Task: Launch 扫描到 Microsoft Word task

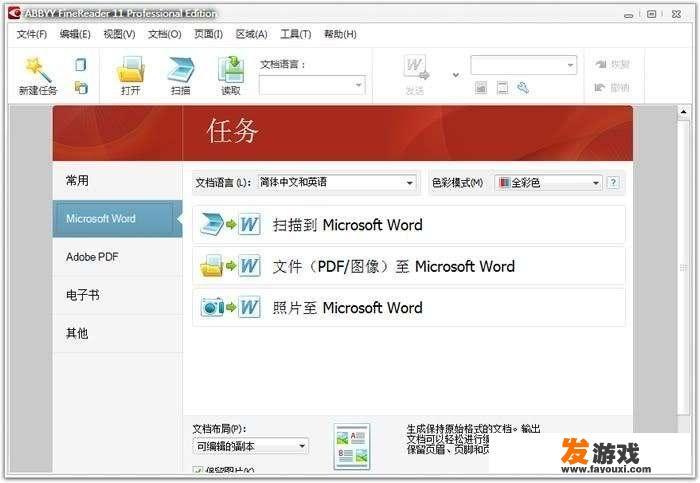Action: (x=408, y=225)
